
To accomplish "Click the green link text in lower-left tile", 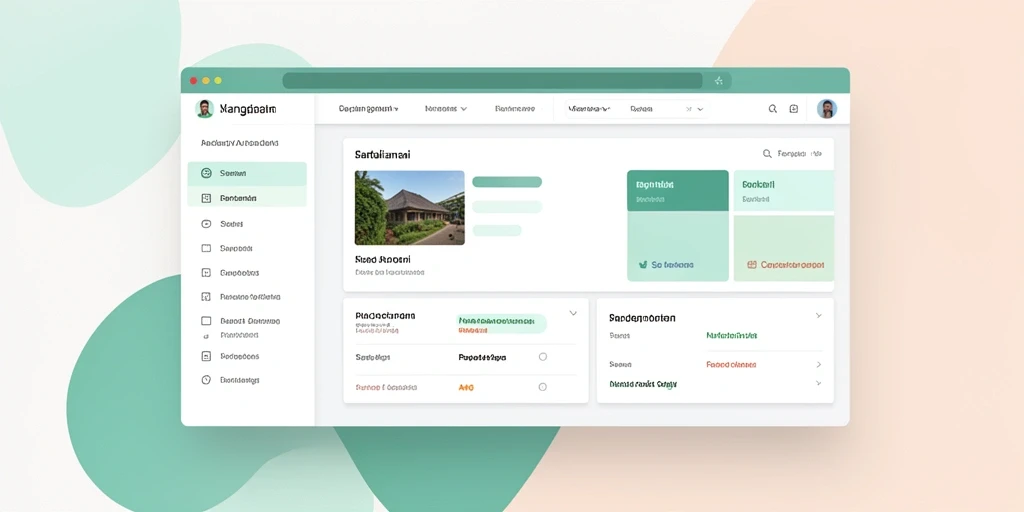I will coord(673,264).
